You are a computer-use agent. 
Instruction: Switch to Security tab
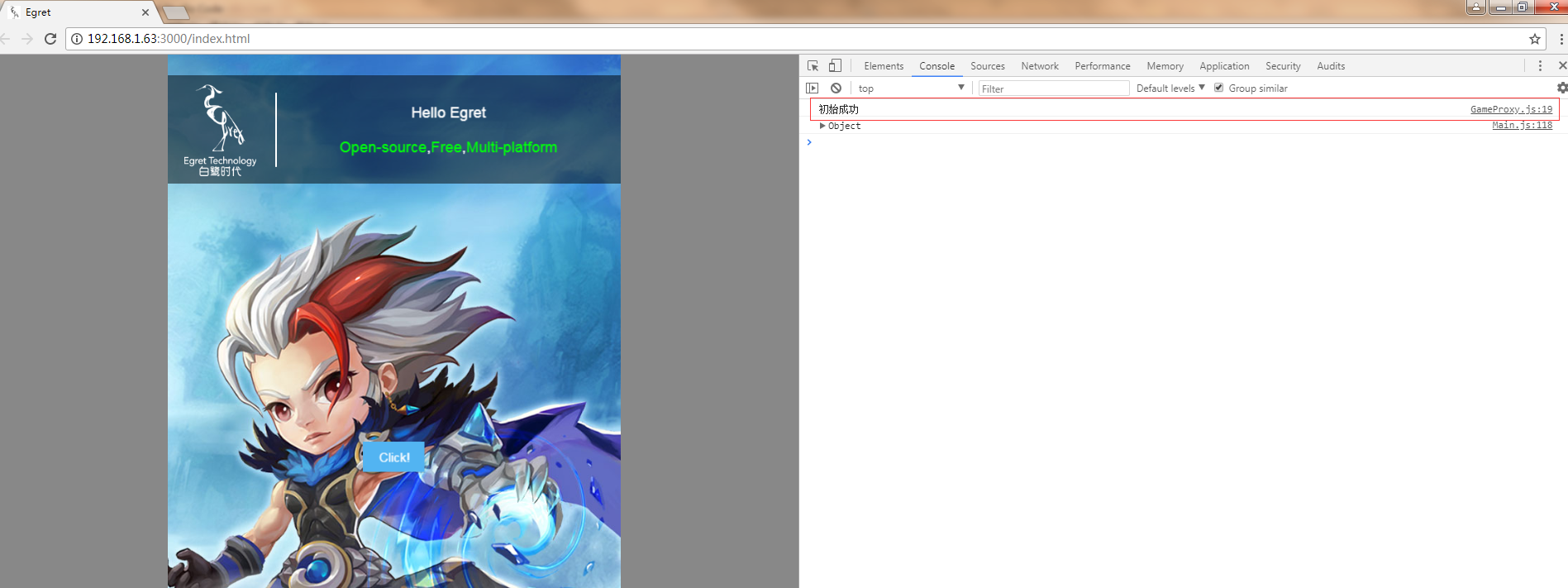pos(1283,66)
